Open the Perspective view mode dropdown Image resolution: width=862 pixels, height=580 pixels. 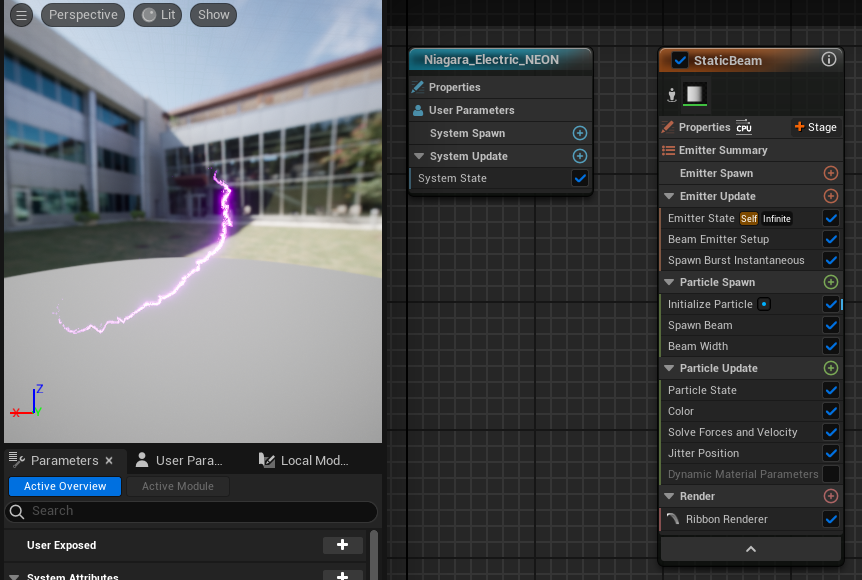(x=83, y=15)
